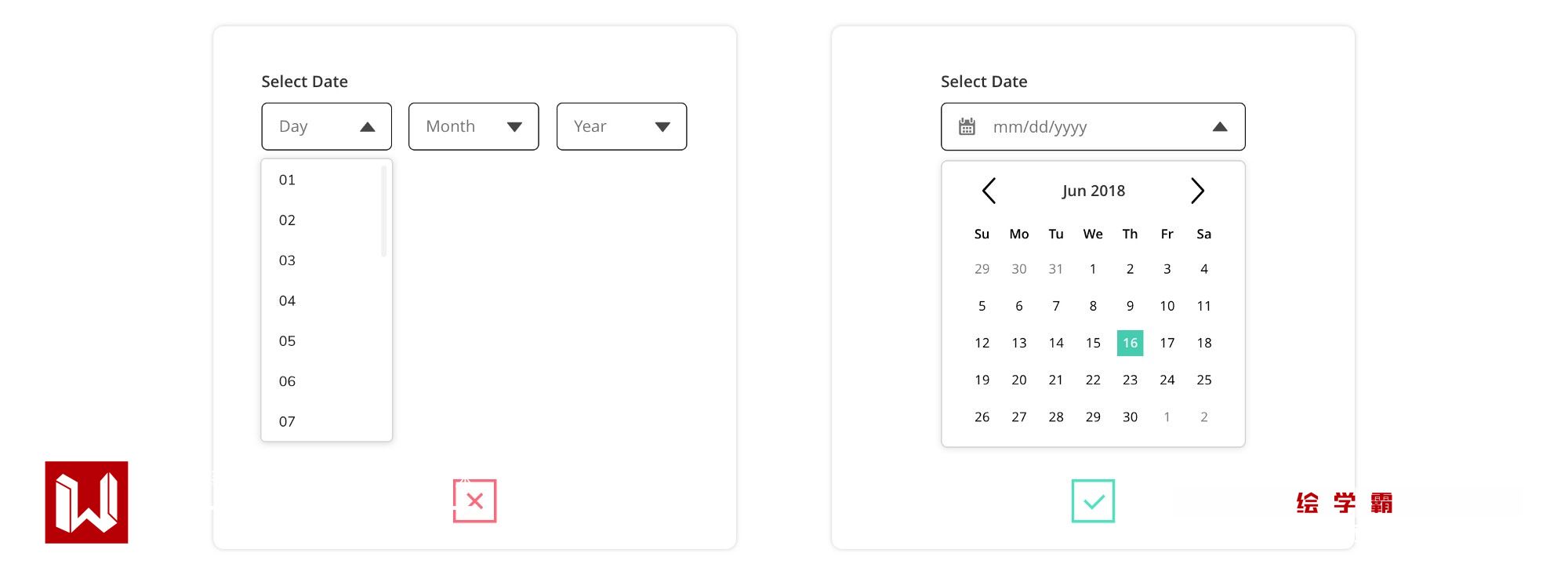The width and height of the screenshot is (1568, 575).
Task: Open the Day dropdown
Action: [x=326, y=126]
